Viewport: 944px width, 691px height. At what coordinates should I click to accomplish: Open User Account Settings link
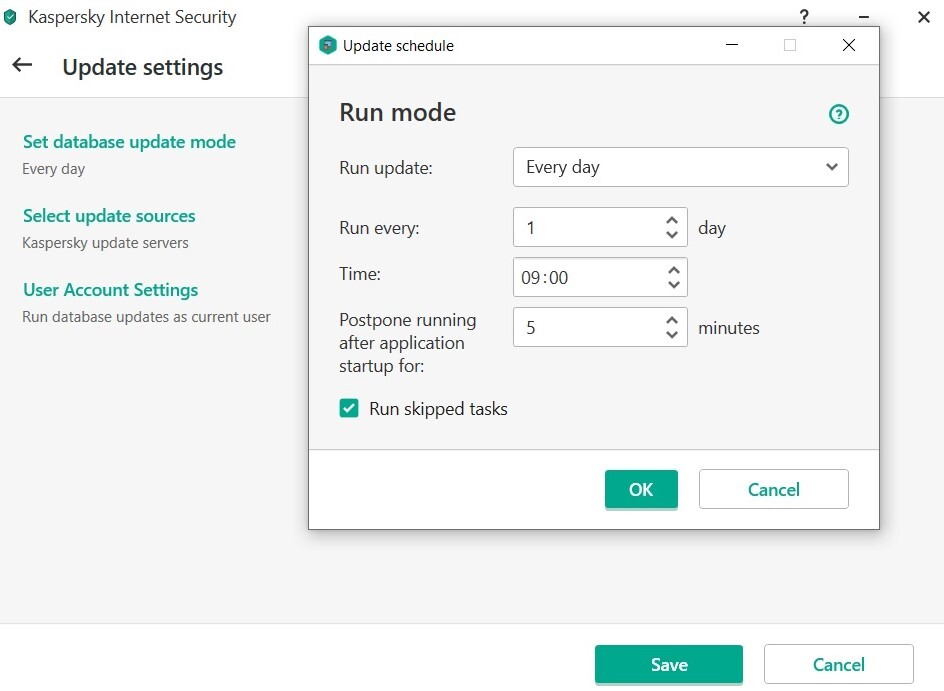tap(111, 290)
